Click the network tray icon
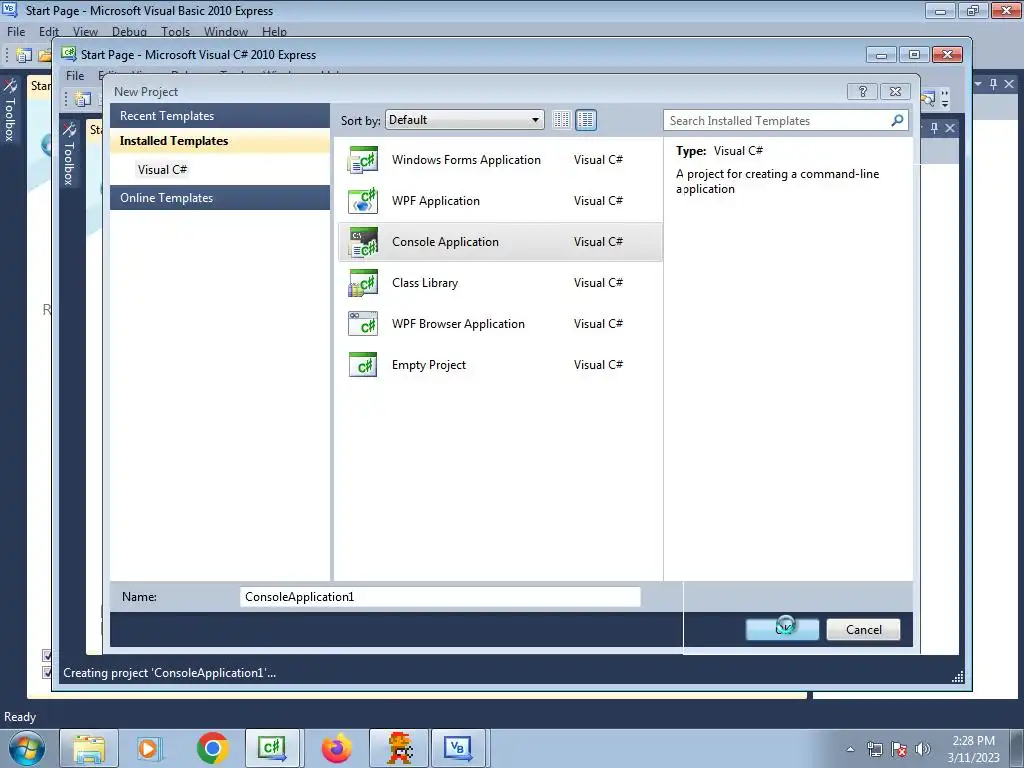 [874, 749]
